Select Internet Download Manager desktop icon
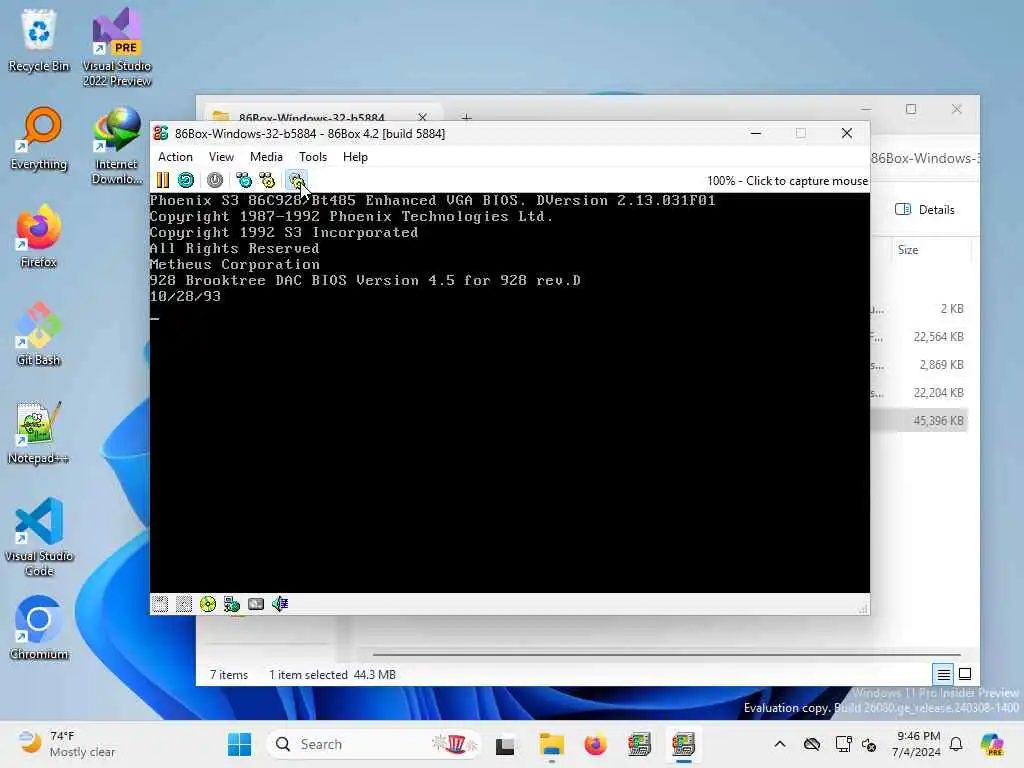This screenshot has height=768, width=1024. tap(117, 146)
